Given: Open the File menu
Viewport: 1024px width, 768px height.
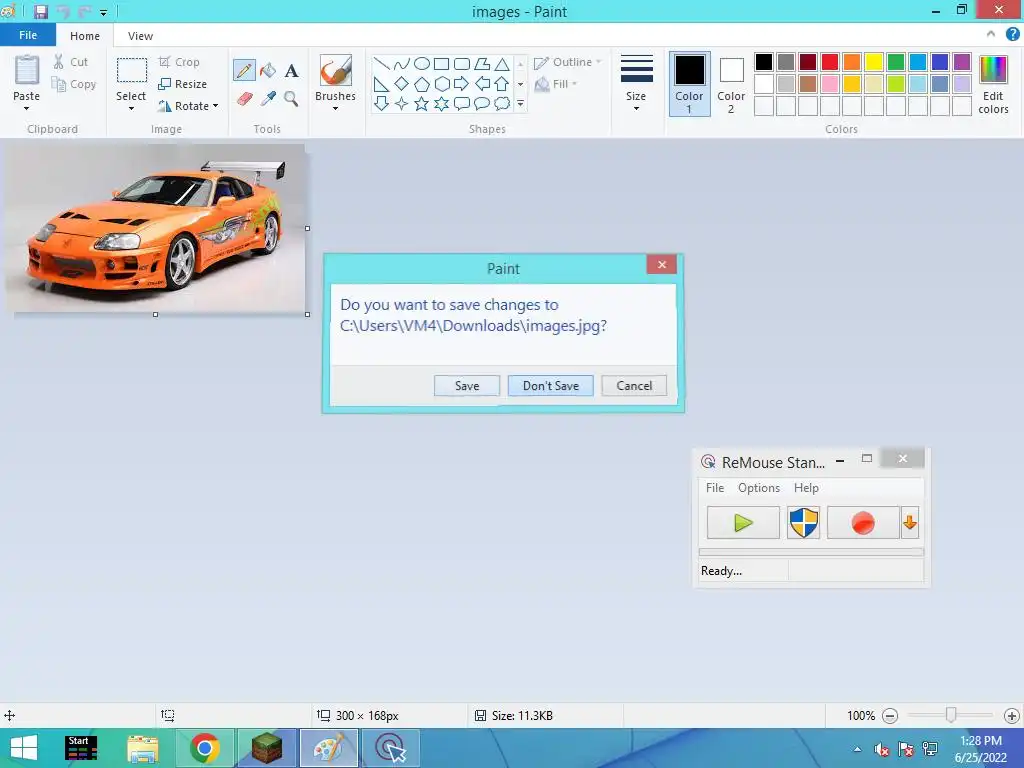Looking at the screenshot, I should [x=27, y=35].
